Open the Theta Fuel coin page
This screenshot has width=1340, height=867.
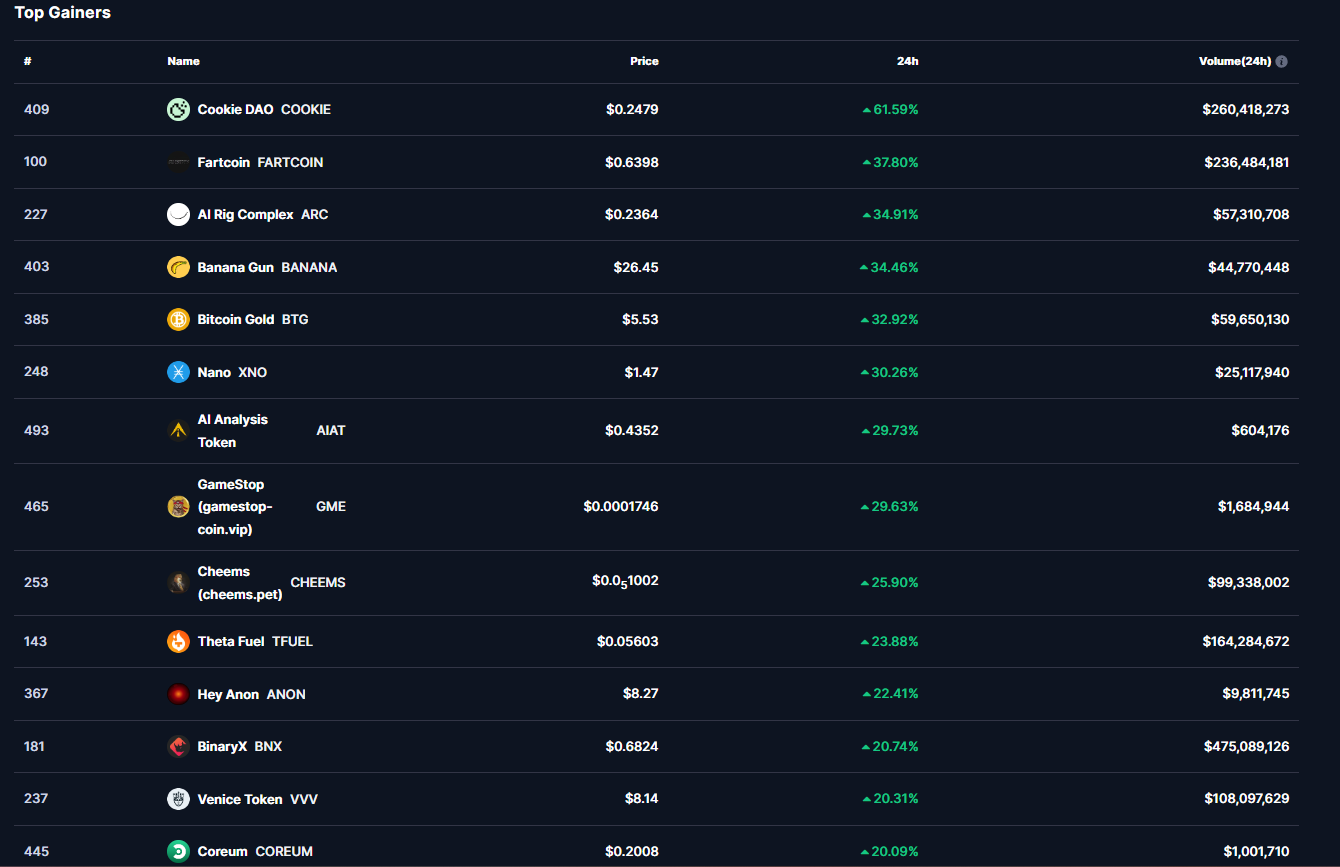(x=231, y=642)
